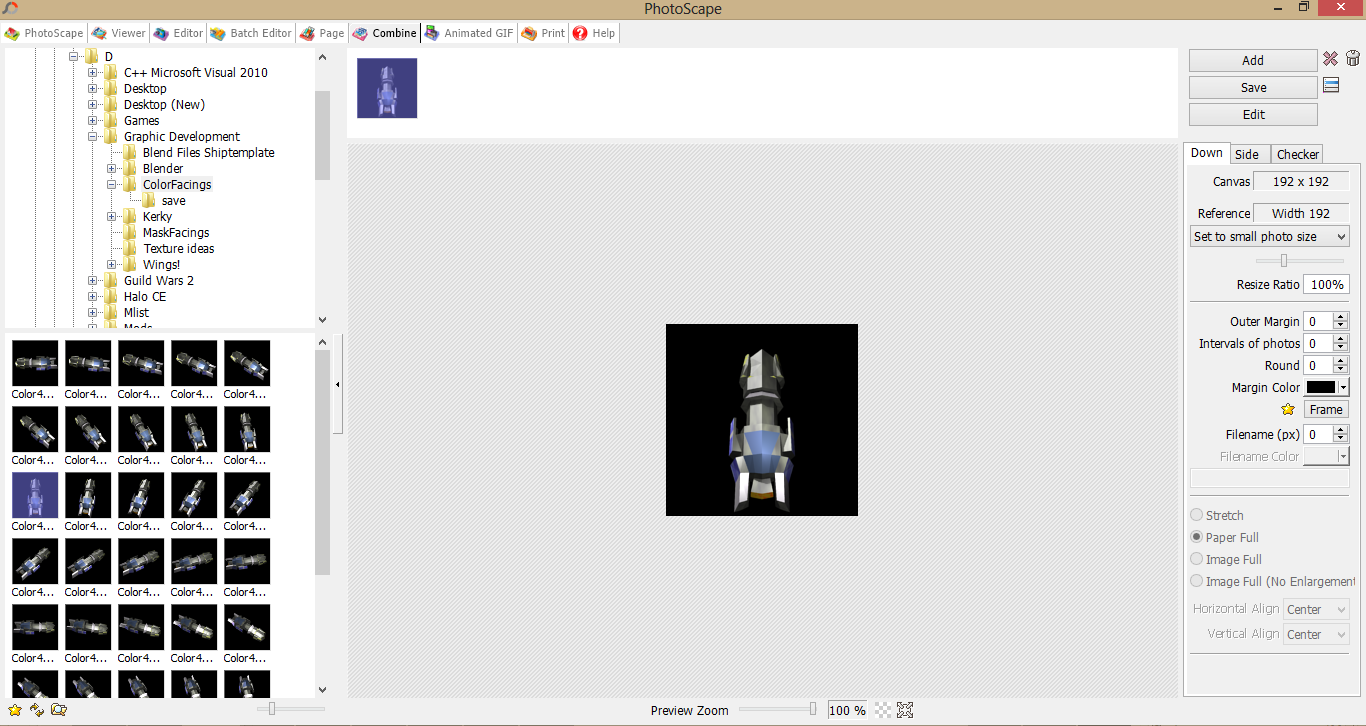Increase Outer Margin with up arrow
The image size is (1366, 726).
pos(1341,317)
